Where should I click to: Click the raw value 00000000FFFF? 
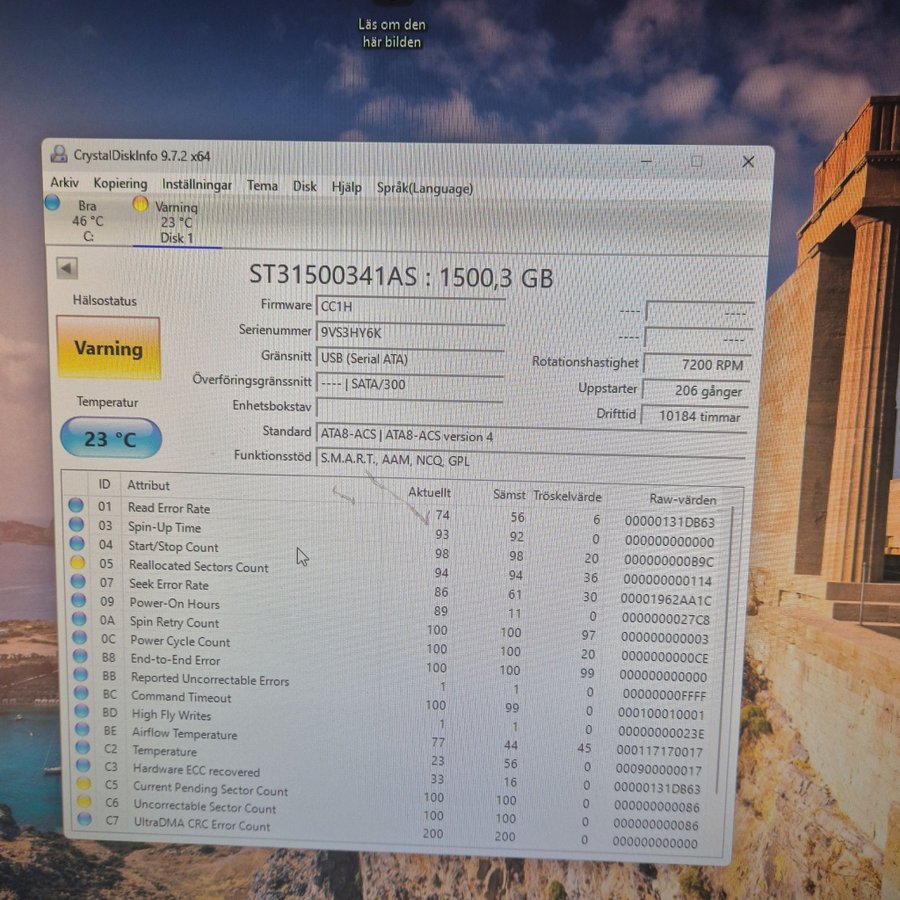pos(664,695)
